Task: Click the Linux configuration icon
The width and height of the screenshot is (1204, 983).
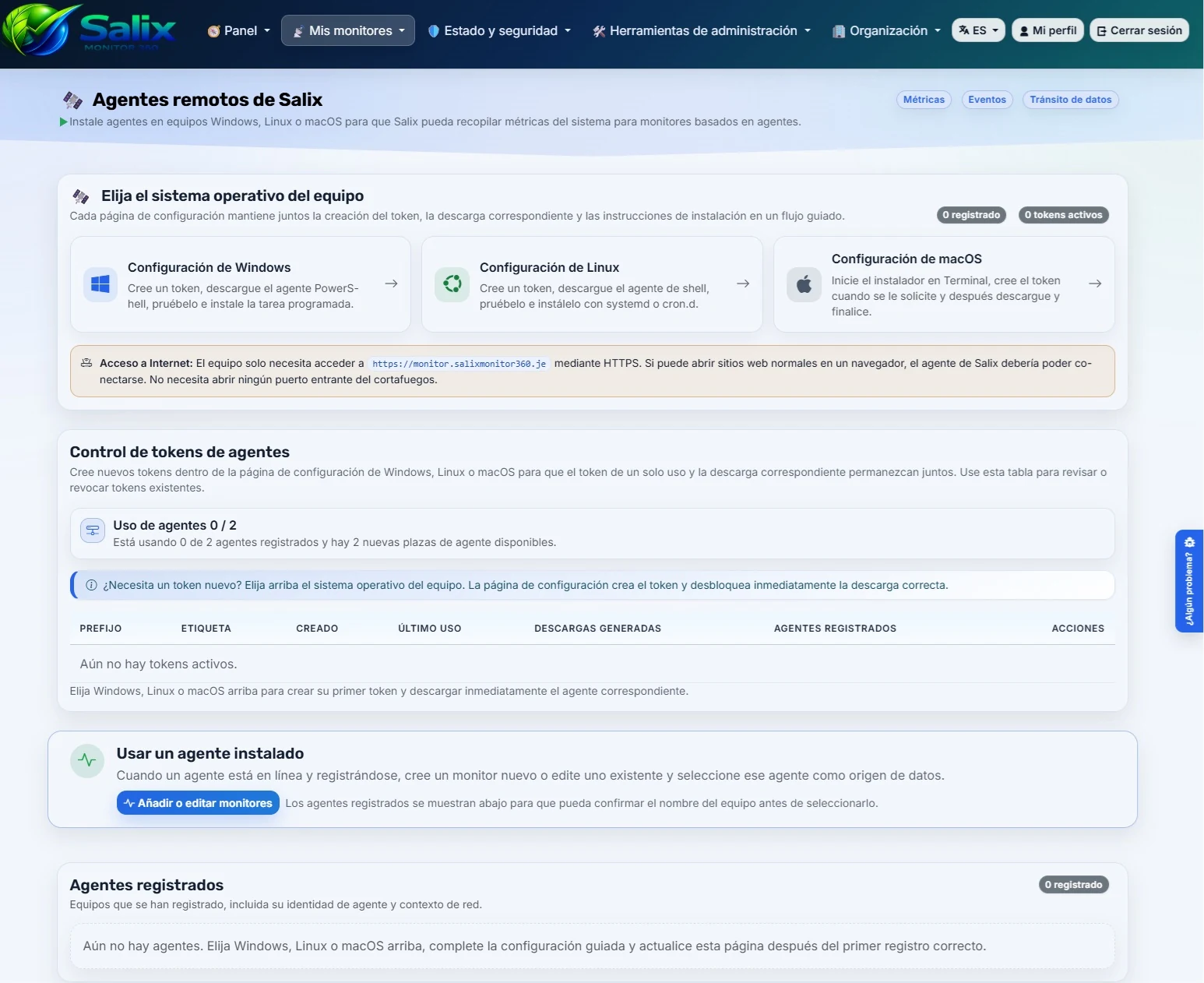Action: coord(452,284)
